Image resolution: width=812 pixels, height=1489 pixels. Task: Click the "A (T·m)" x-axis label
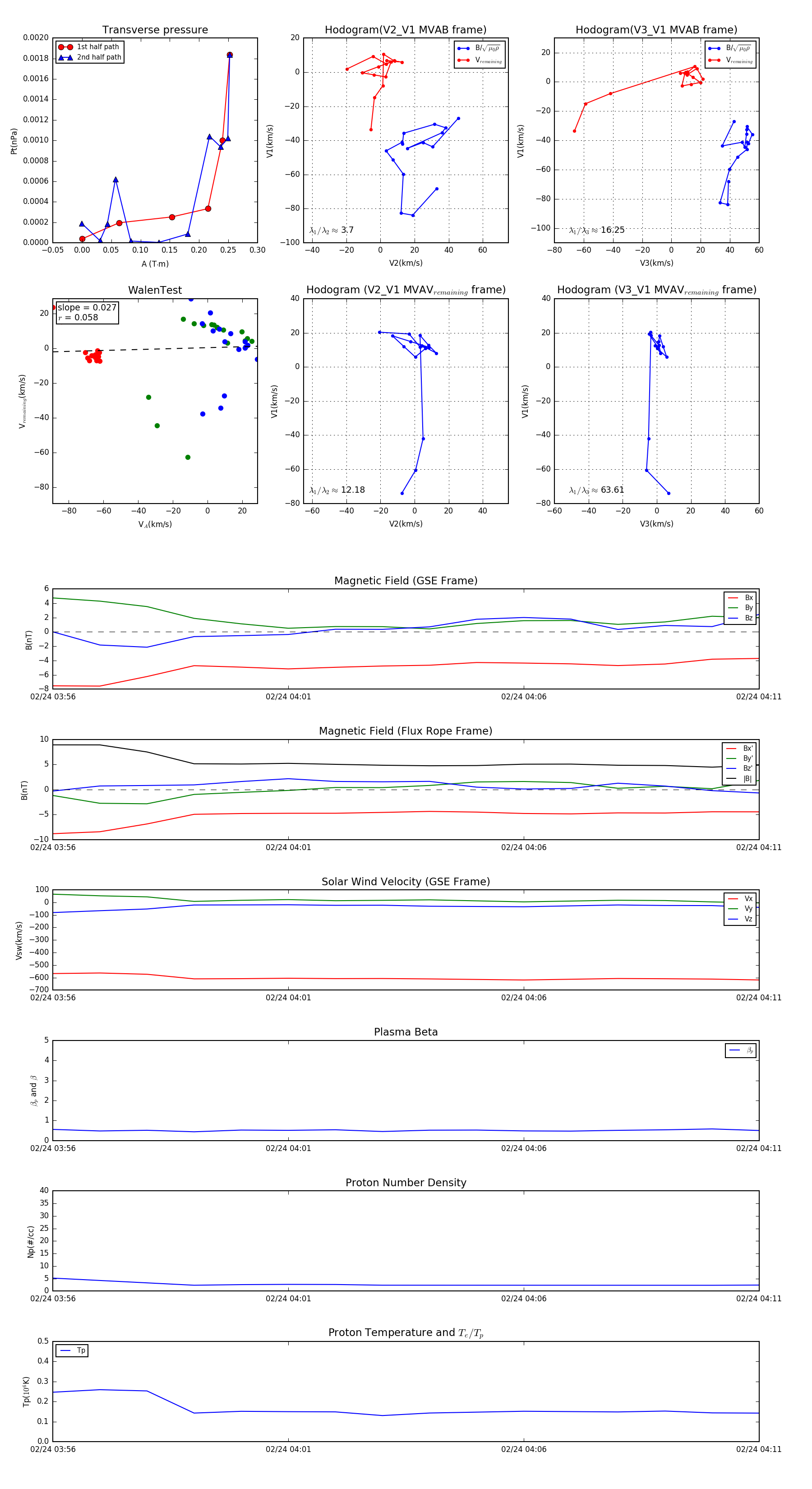[155, 264]
